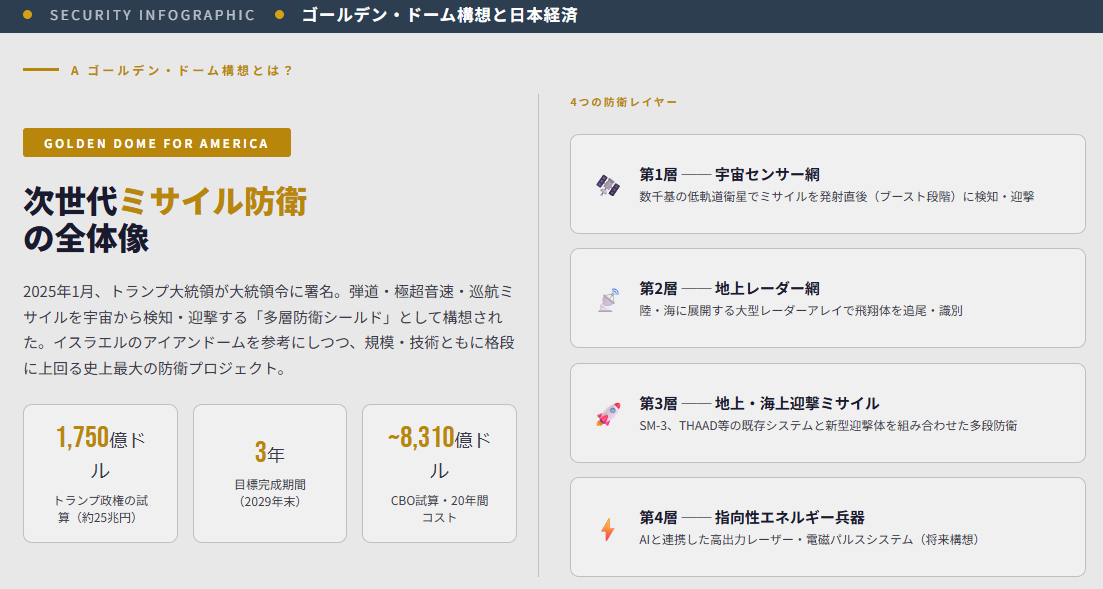Select the ~8,310億ドル CBO estimate card

pos(439,473)
